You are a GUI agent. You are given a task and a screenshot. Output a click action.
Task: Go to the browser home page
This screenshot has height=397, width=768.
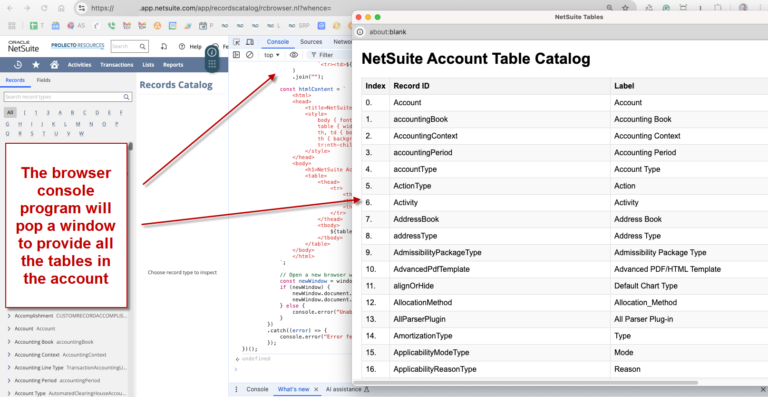pyautogui.click(x=61, y=8)
